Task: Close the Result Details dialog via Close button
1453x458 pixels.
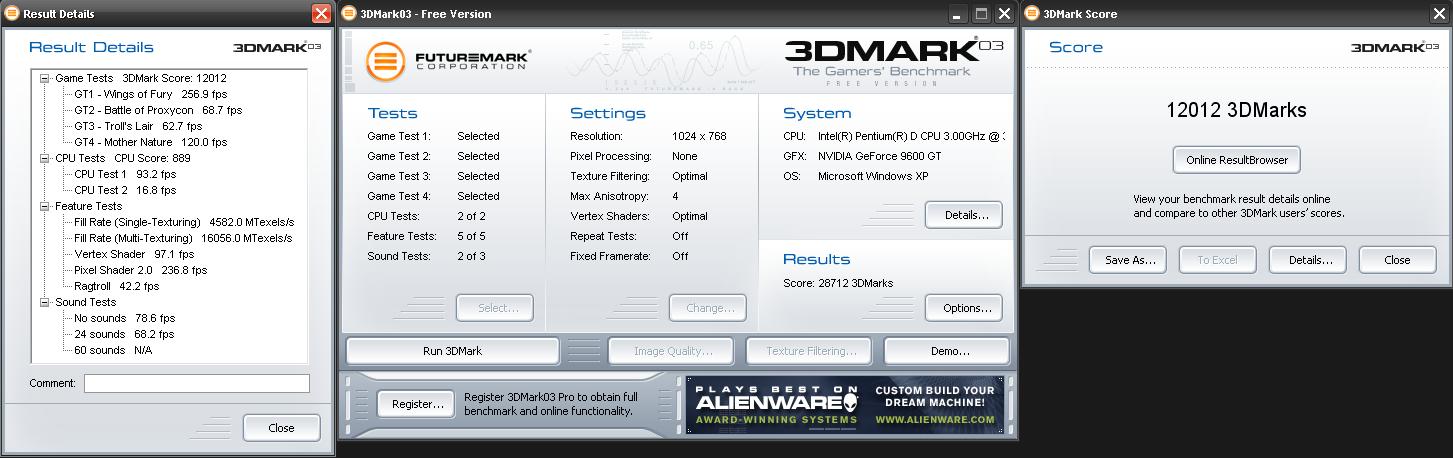Action: [x=281, y=428]
